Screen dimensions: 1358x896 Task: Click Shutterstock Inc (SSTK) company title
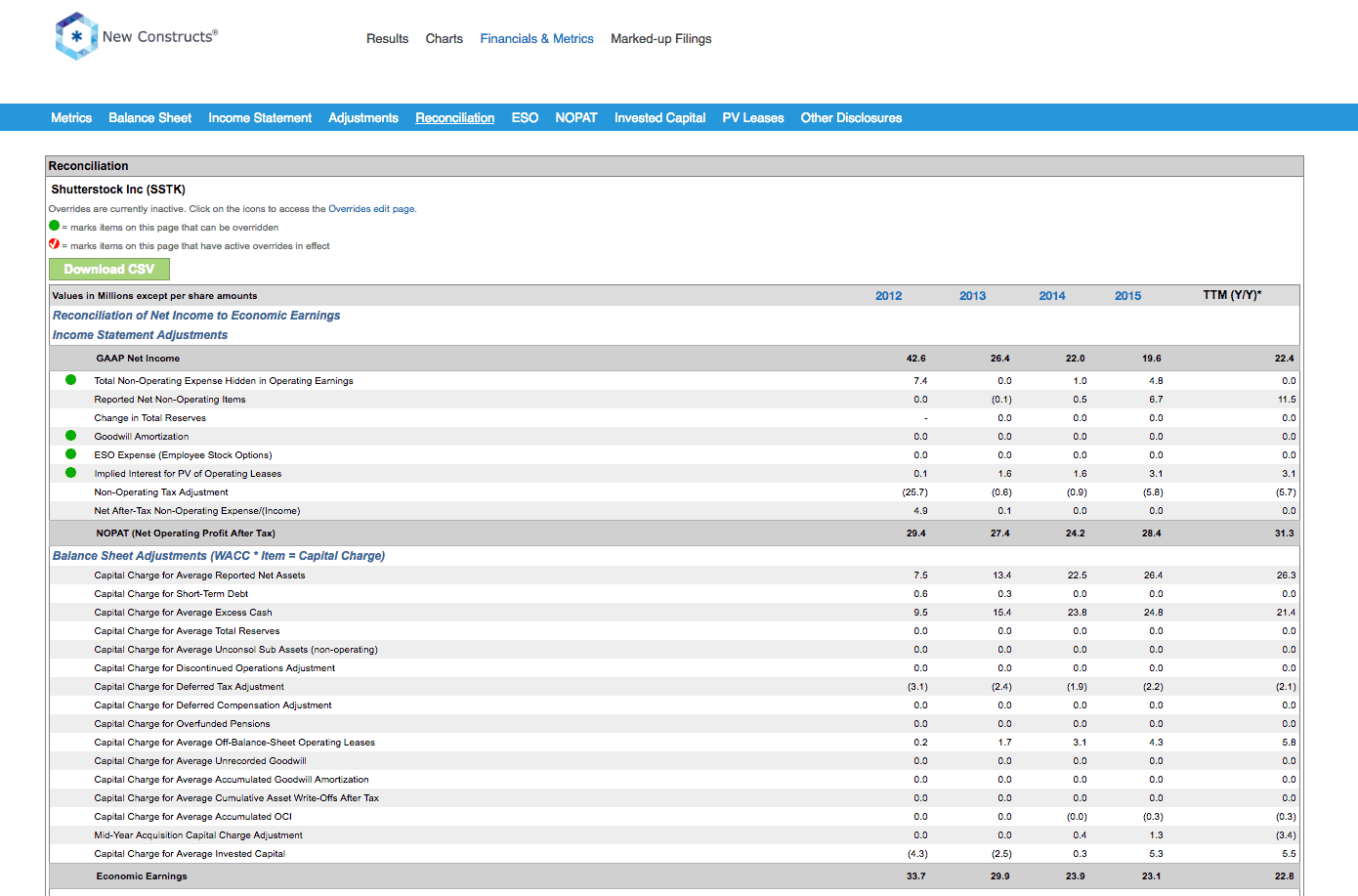[118, 190]
